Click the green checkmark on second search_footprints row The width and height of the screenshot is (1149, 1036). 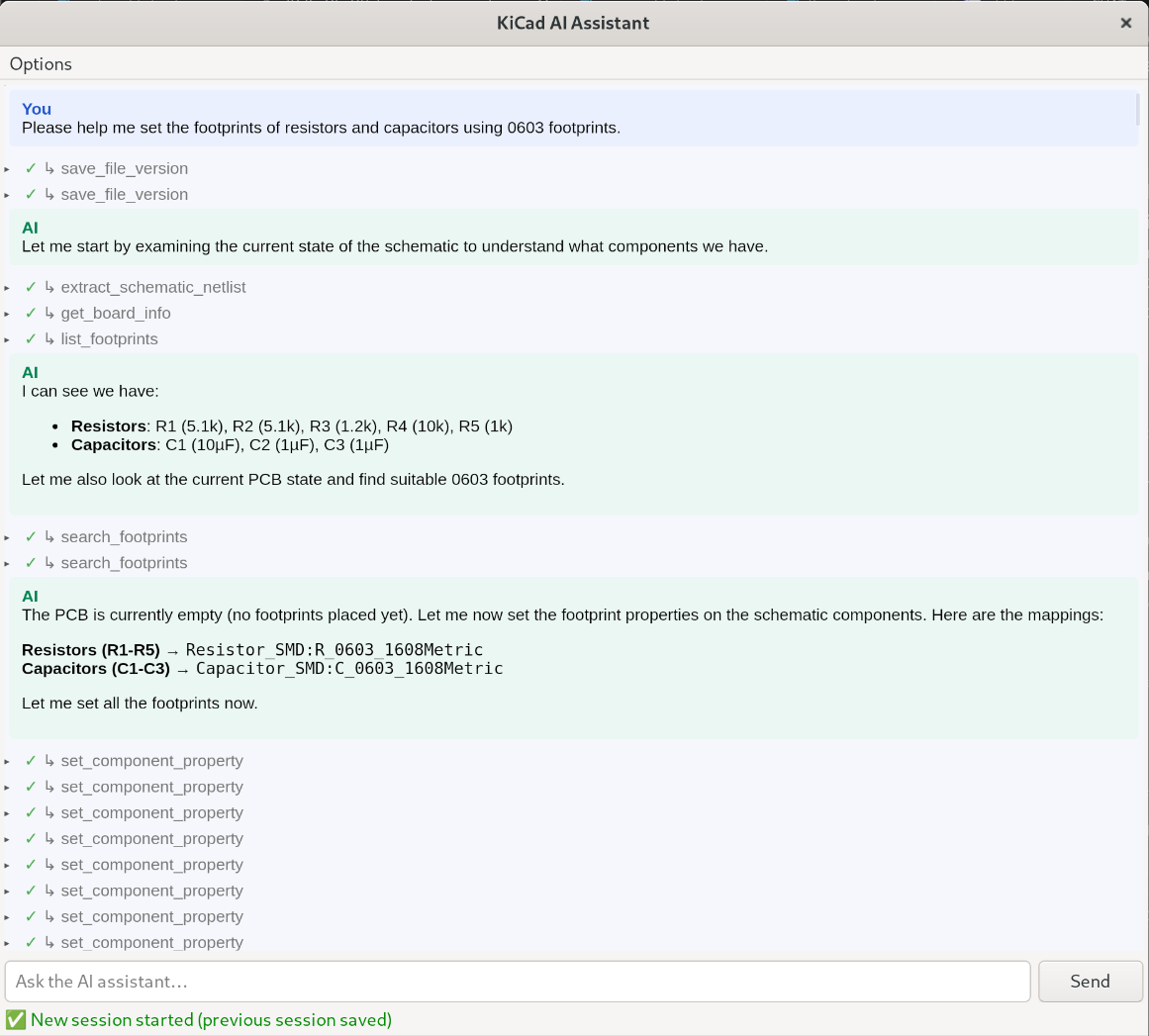31,563
